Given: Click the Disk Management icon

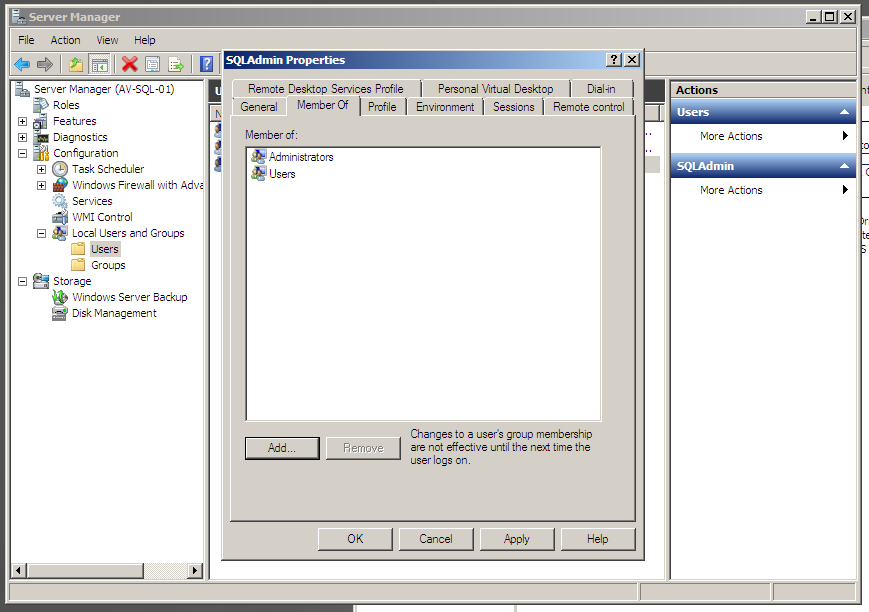Looking at the screenshot, I should (60, 313).
